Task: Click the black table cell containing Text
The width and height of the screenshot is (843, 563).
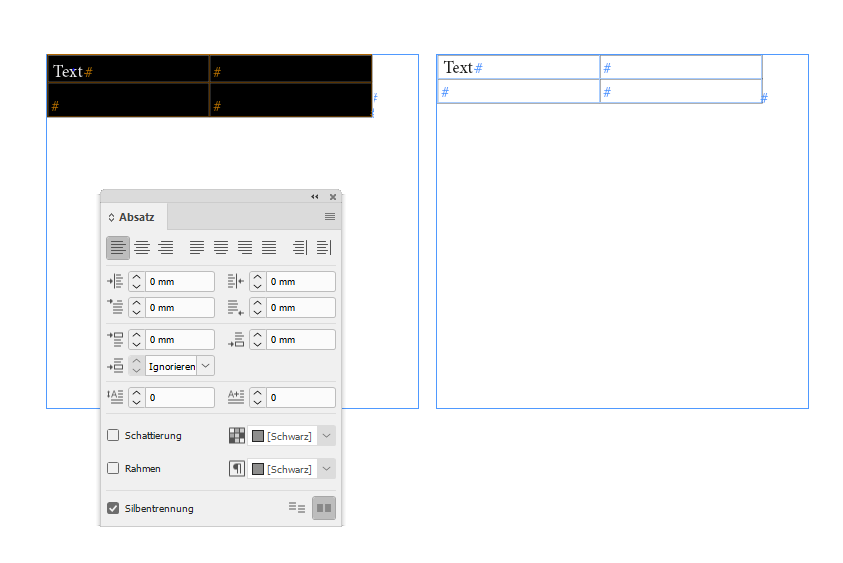Action: (128, 69)
